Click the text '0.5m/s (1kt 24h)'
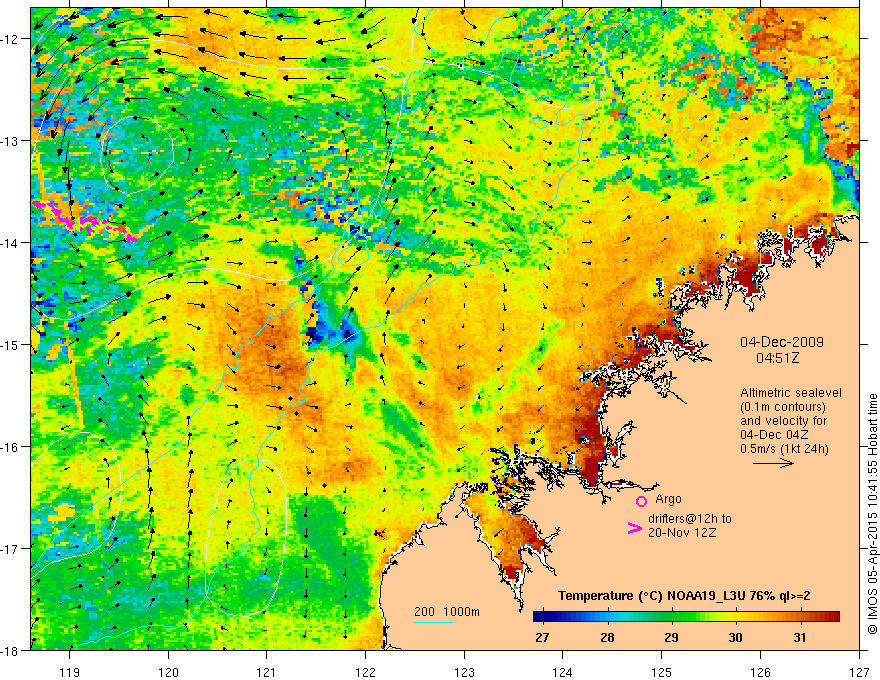 click(784, 449)
